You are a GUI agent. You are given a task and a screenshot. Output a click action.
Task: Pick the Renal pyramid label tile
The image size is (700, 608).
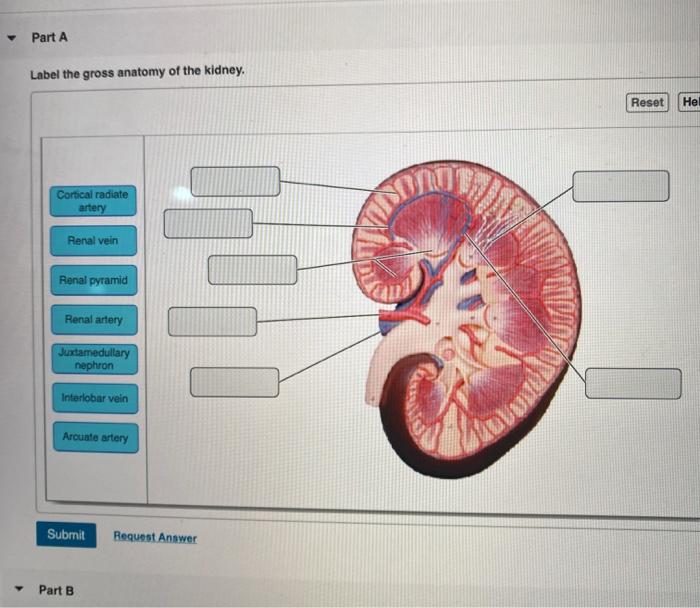pos(94,280)
